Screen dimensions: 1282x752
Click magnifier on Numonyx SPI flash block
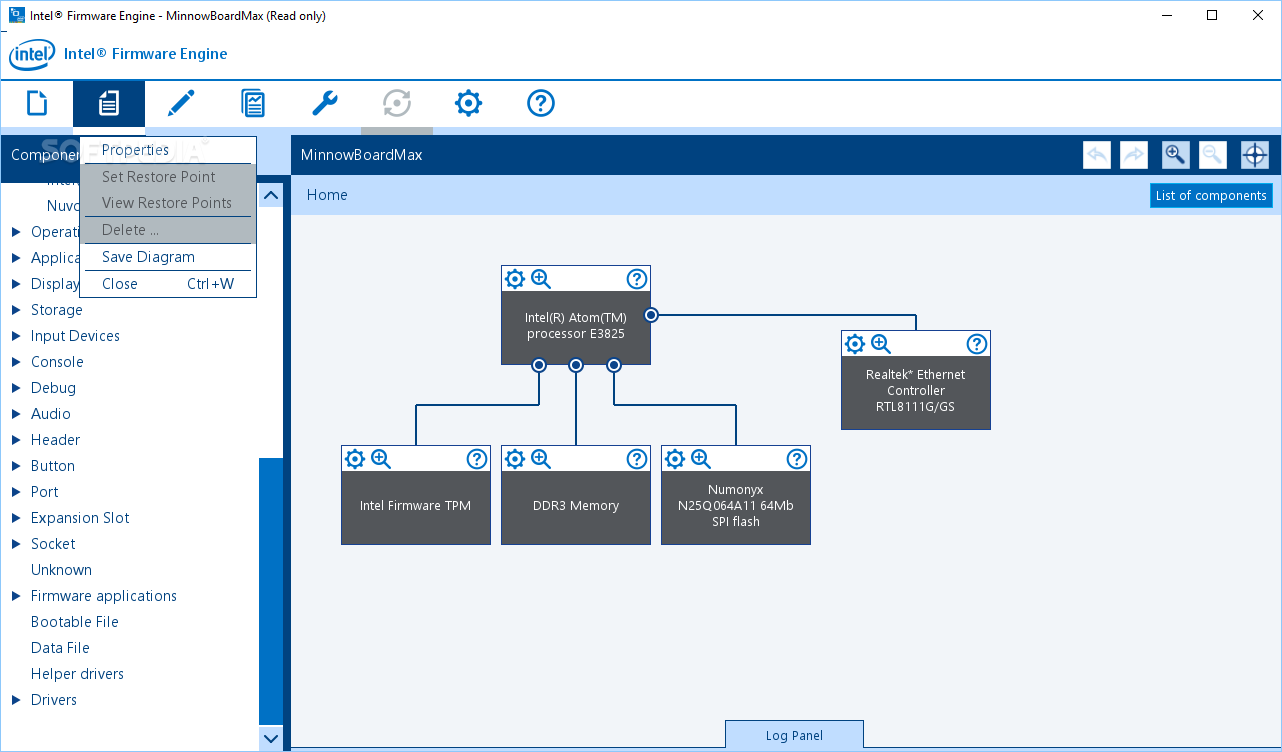(x=701, y=459)
